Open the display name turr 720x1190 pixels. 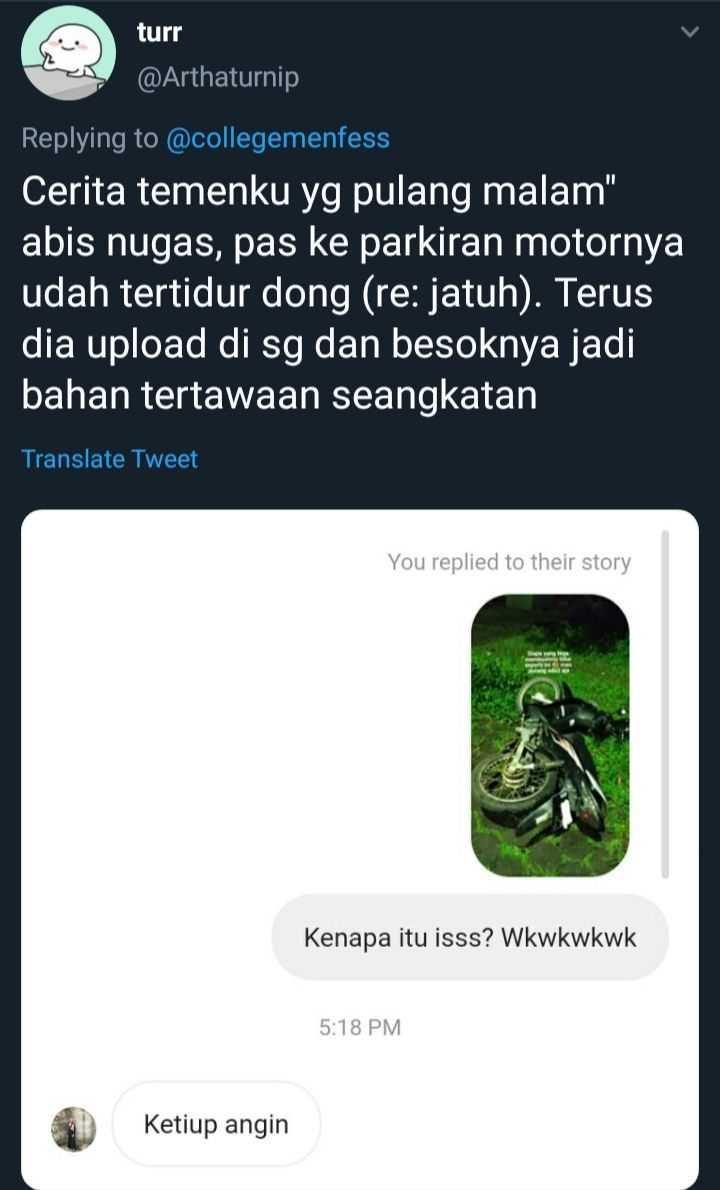(159, 33)
